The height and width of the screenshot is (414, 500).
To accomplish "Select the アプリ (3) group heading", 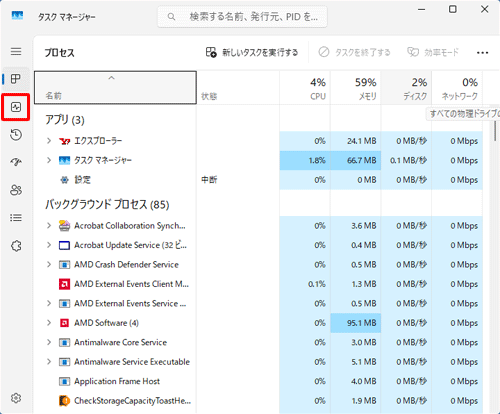I will 65,120.
